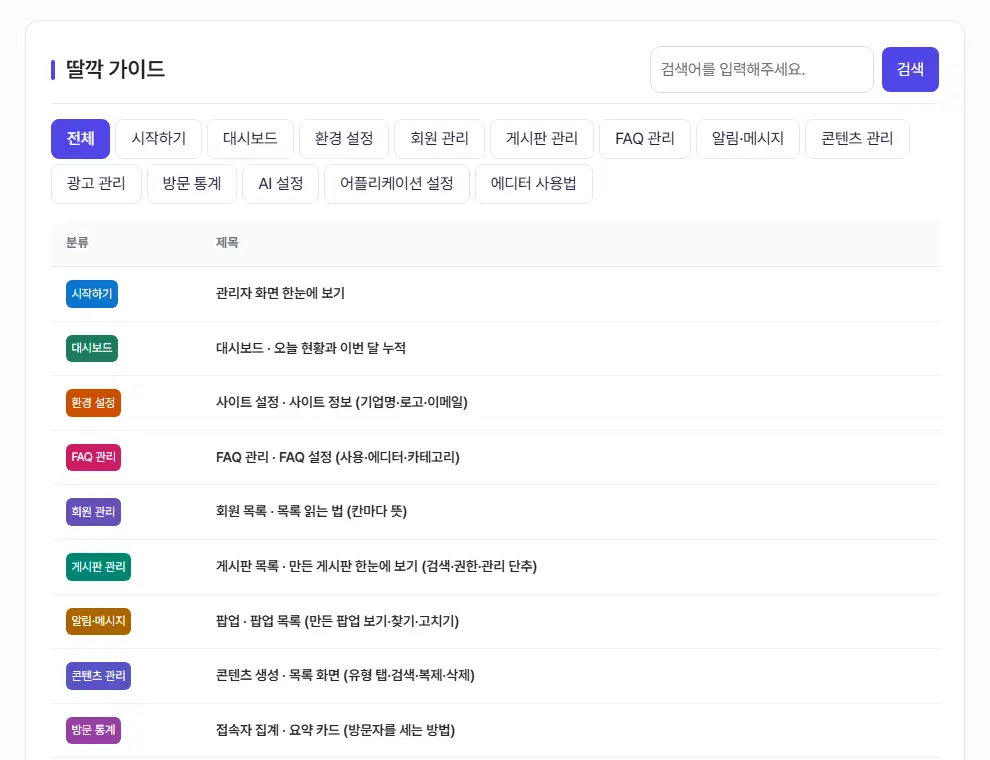This screenshot has width=990, height=760.
Task: Select the 어플리케이션 설정 filter tab
Action: coord(397,184)
